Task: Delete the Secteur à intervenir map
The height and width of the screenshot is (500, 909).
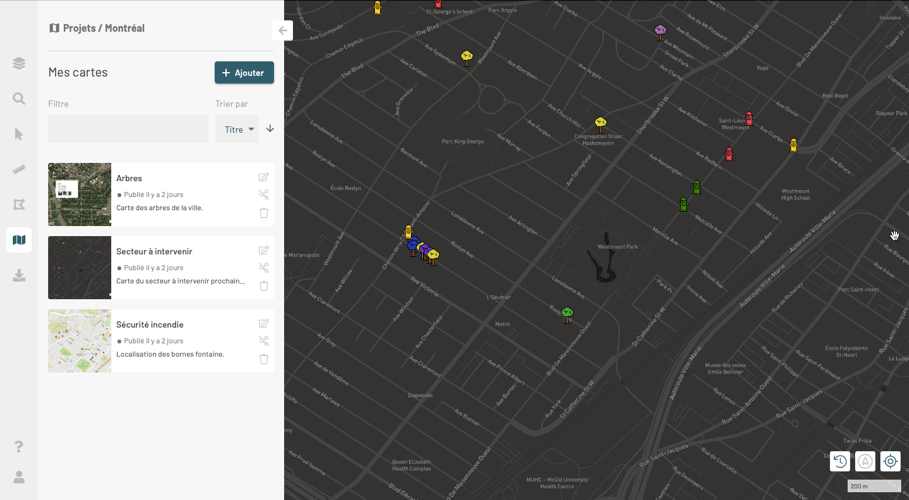Action: pos(264,286)
